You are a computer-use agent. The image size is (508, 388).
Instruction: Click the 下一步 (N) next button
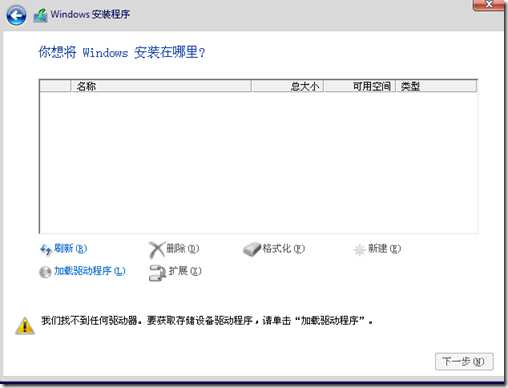464,361
